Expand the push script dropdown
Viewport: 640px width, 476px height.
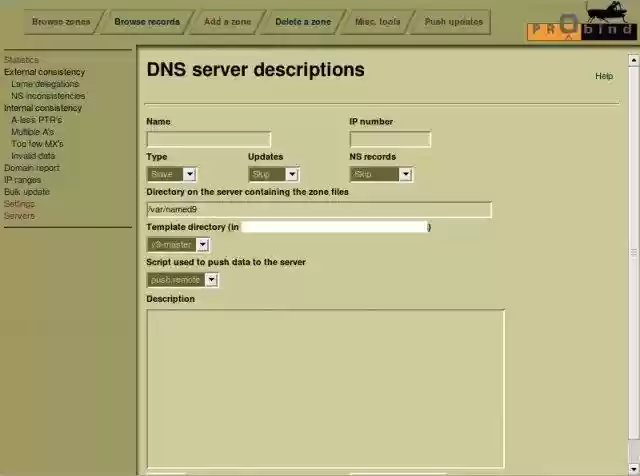click(182, 280)
